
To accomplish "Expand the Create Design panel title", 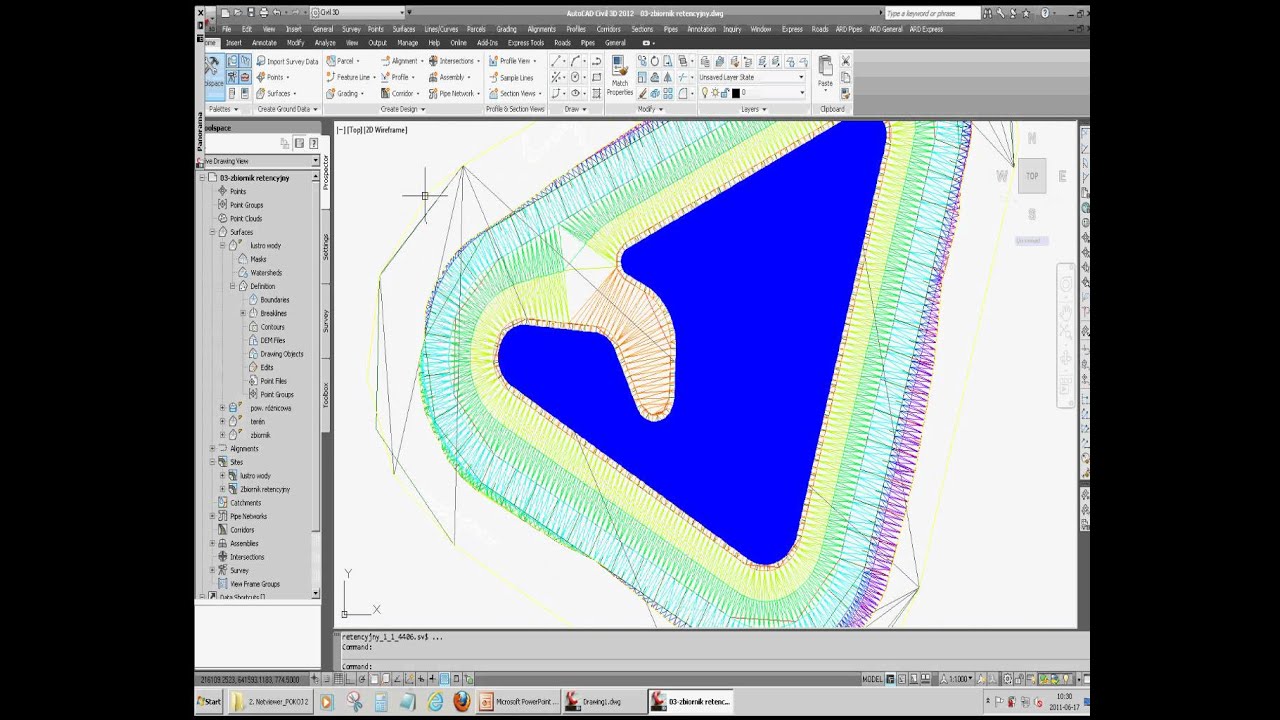I will click(403, 109).
